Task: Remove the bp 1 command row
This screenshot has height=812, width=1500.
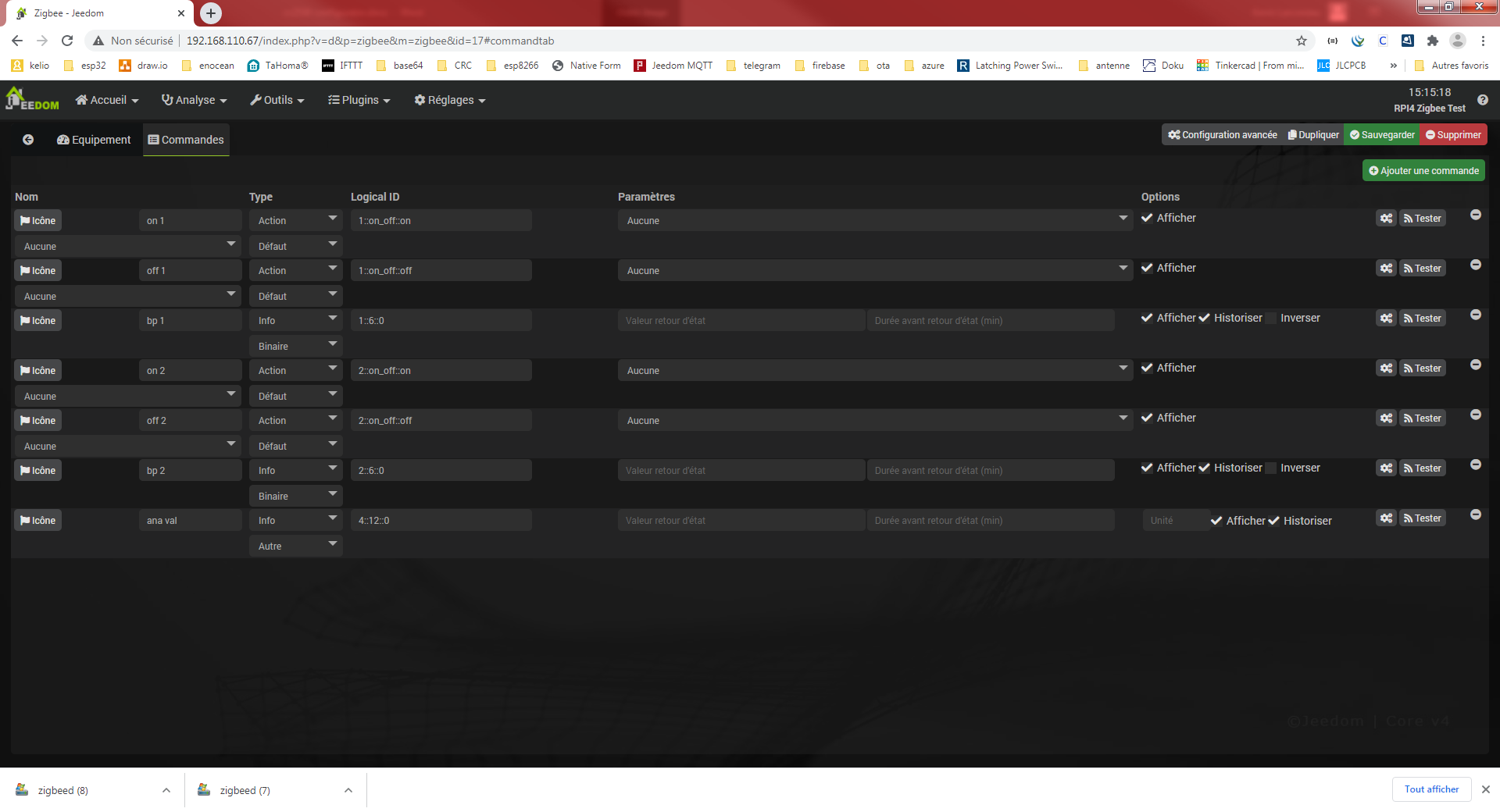Action: point(1476,315)
